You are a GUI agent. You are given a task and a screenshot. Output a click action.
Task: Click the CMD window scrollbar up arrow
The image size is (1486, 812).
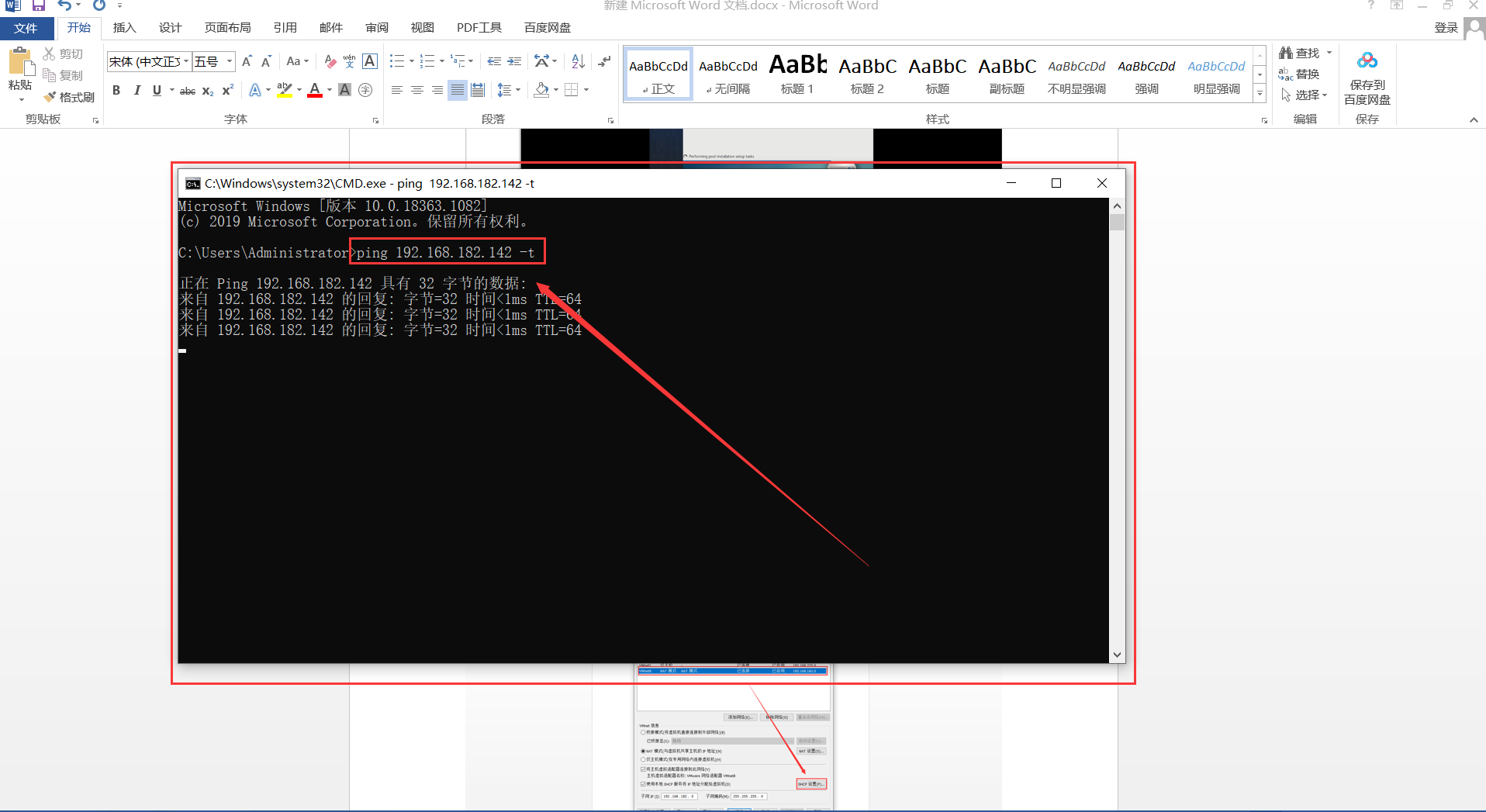1117,206
